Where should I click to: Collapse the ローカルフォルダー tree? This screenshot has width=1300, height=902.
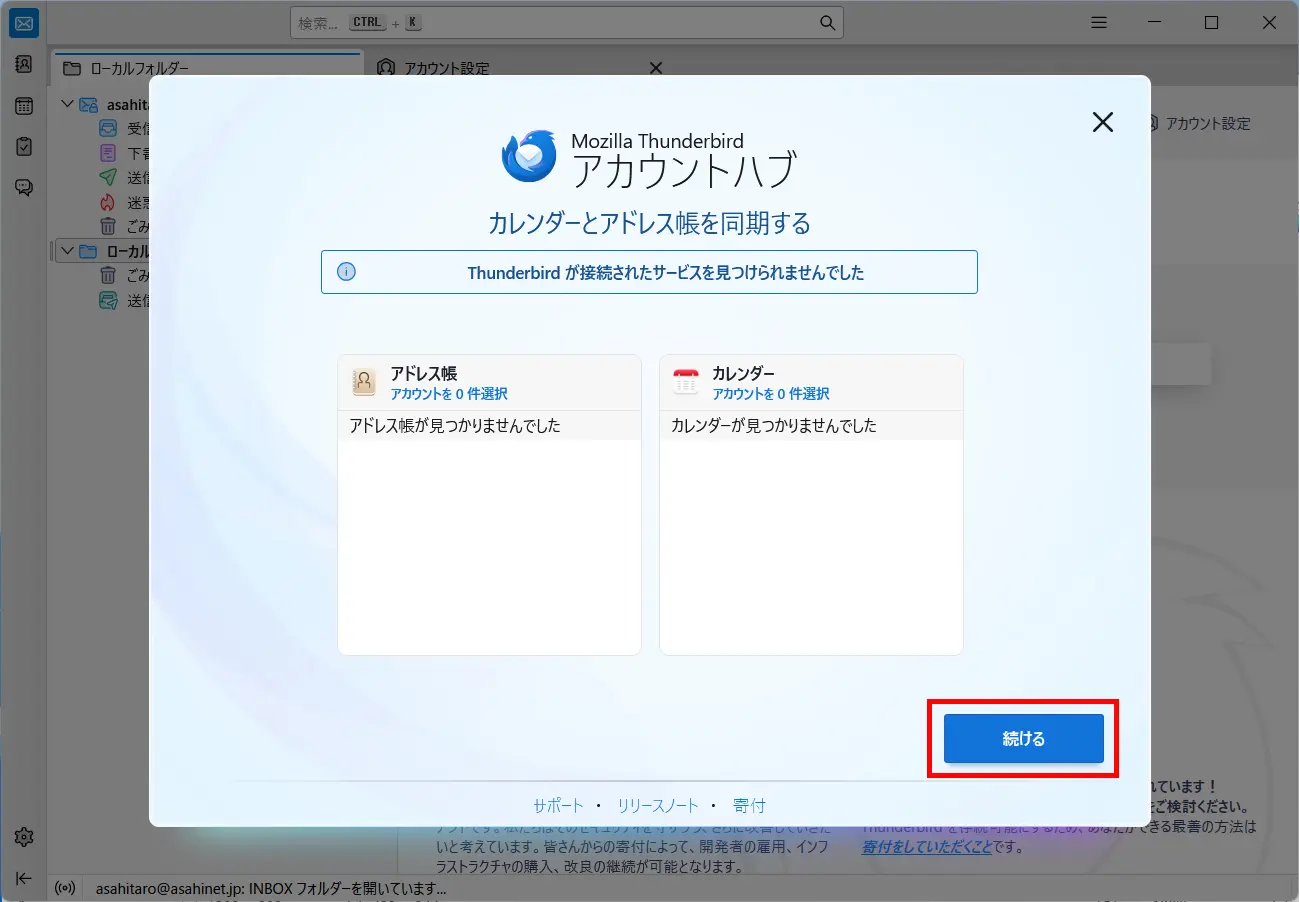click(x=68, y=251)
